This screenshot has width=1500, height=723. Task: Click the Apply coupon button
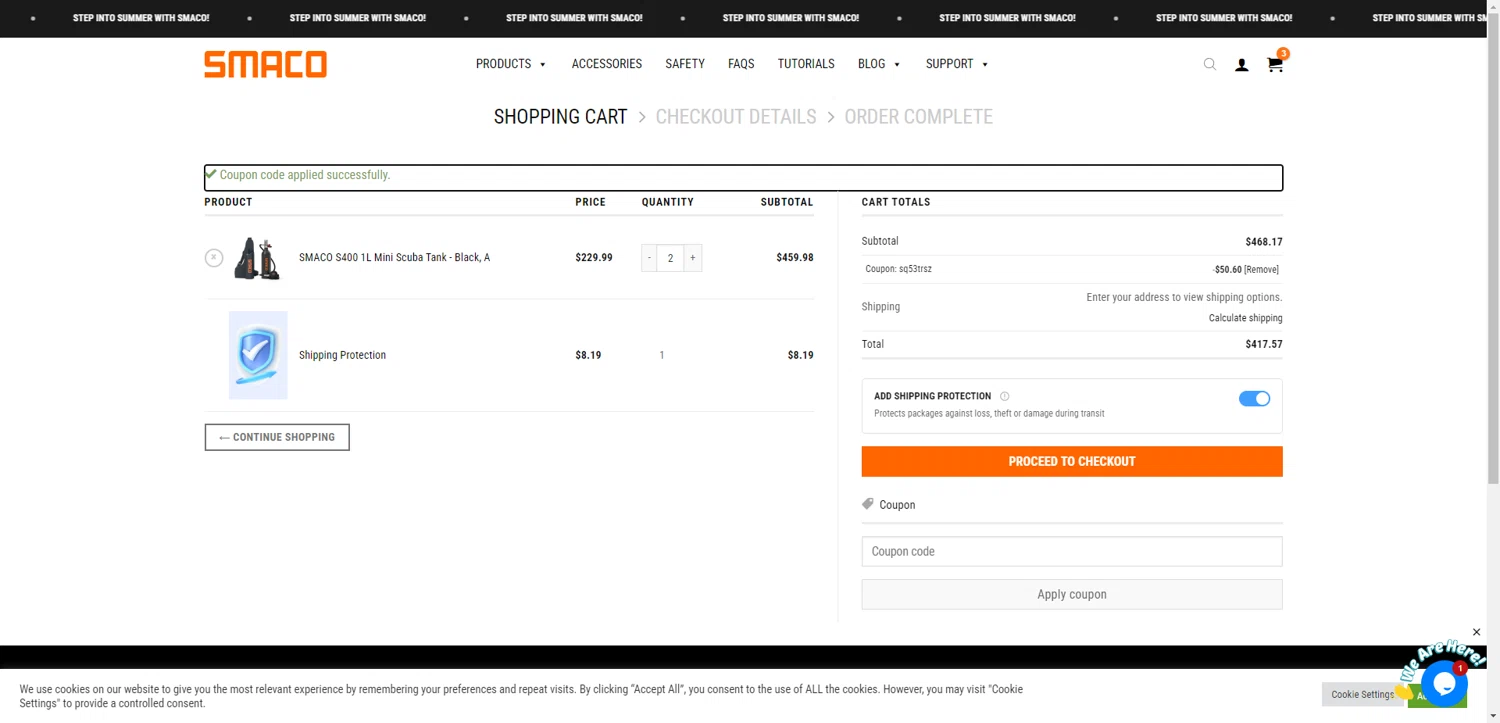pos(1072,594)
